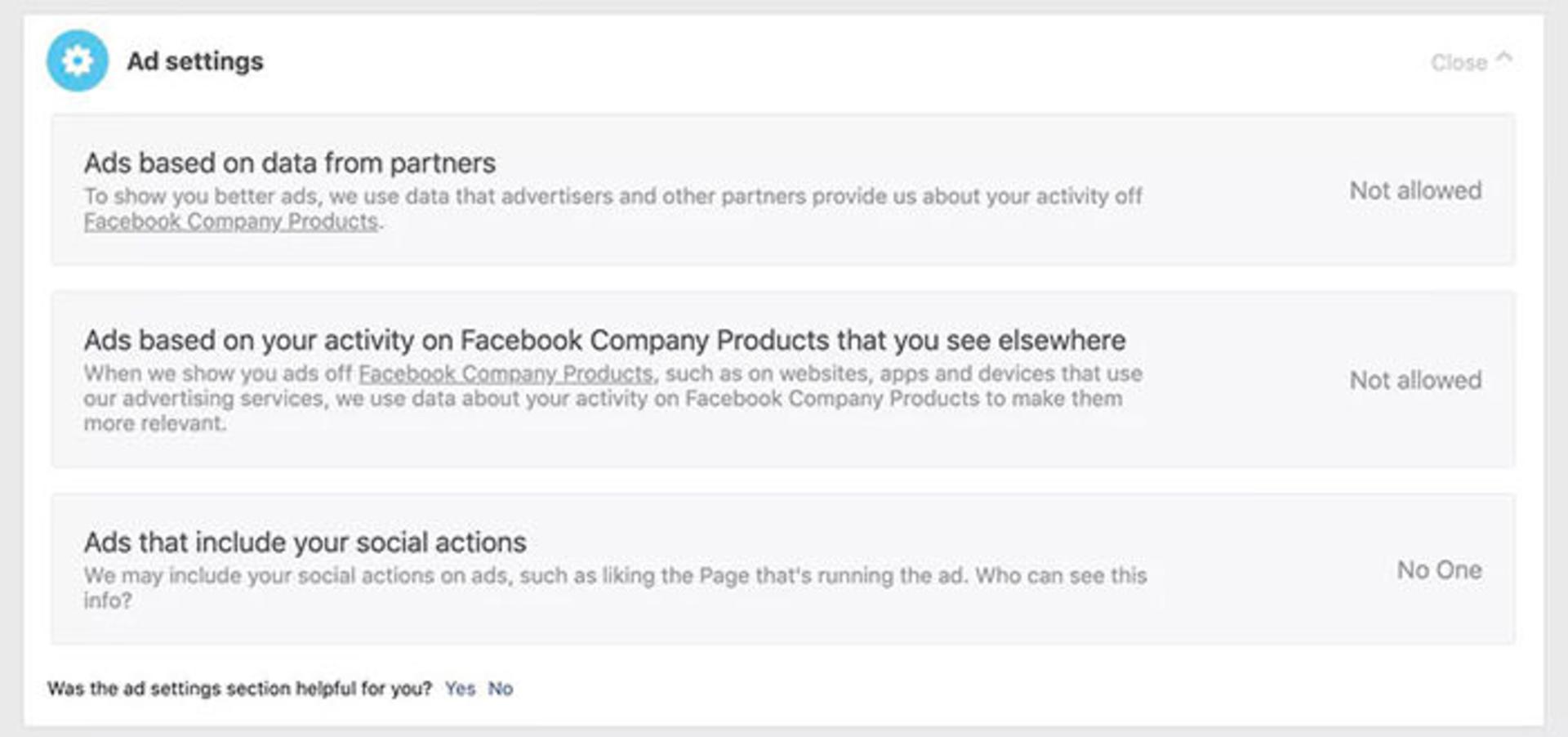Open Facebook Company Products link in partners description

coord(231,221)
